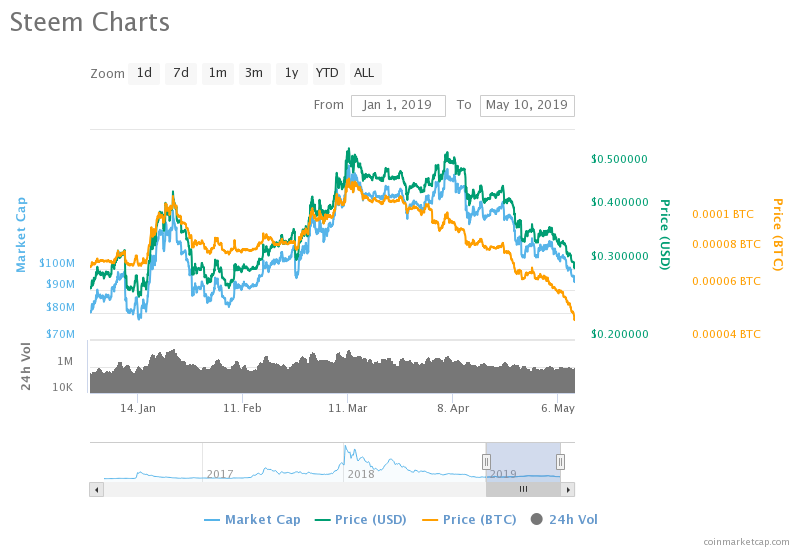Click the navigator right scroll arrow

[x=568, y=490]
